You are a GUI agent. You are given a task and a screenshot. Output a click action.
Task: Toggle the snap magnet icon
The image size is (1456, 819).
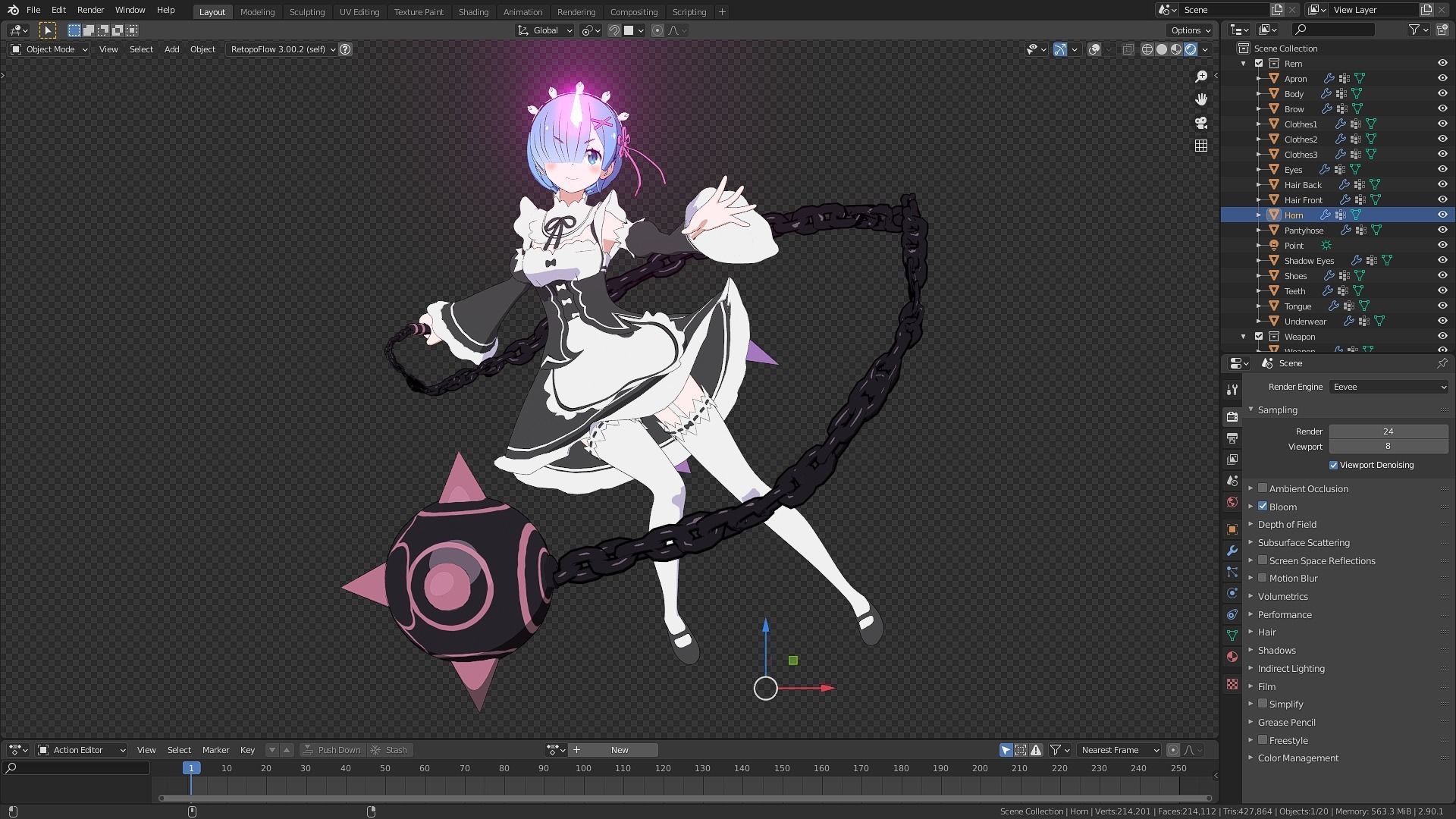[x=615, y=30]
